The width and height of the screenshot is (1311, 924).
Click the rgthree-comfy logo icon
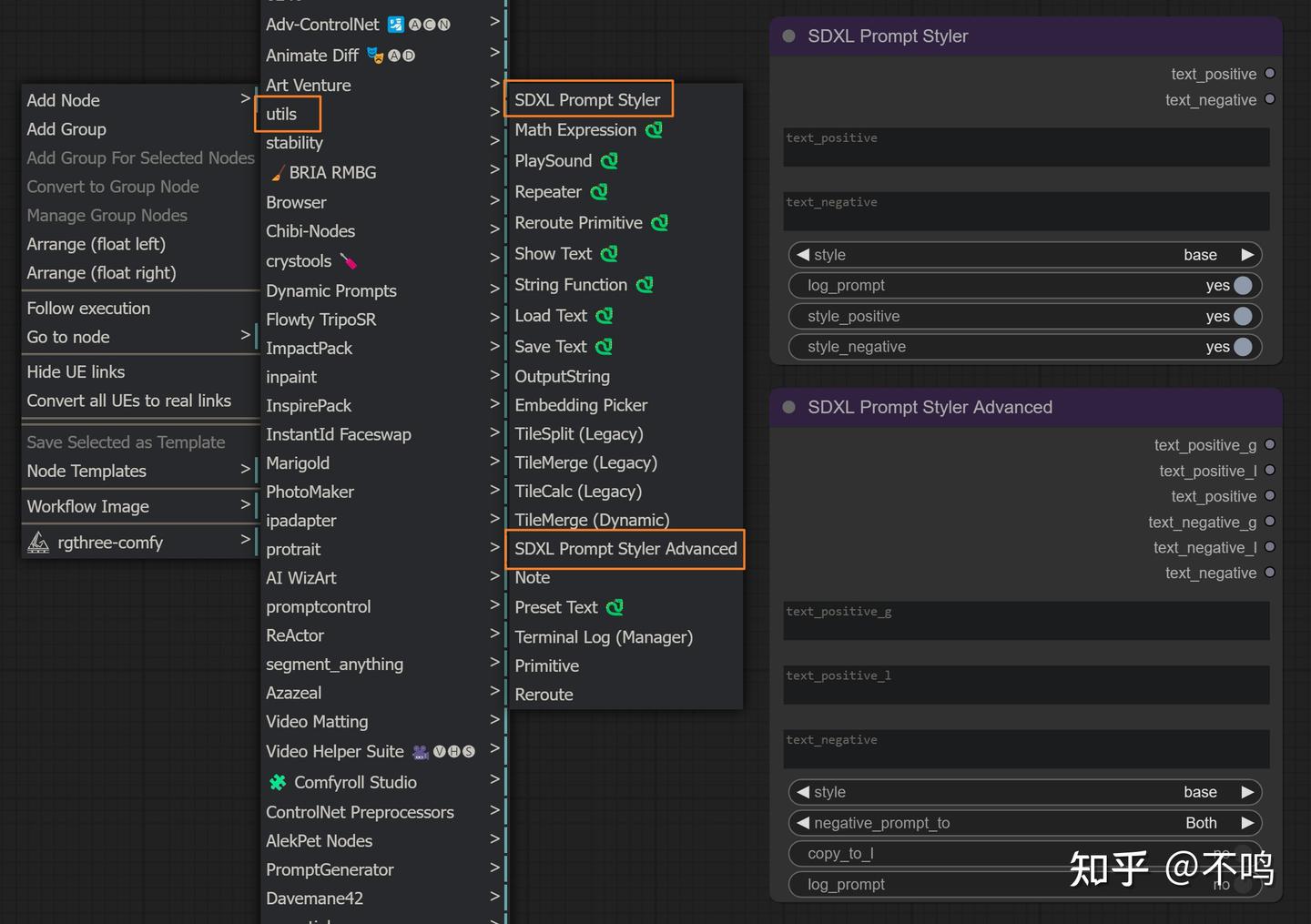(38, 543)
